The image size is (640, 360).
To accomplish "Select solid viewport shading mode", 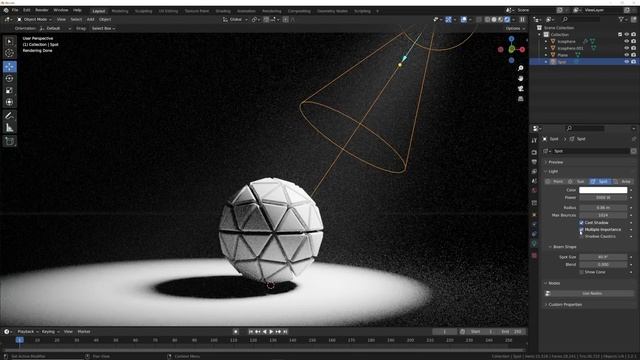I will [x=494, y=19].
